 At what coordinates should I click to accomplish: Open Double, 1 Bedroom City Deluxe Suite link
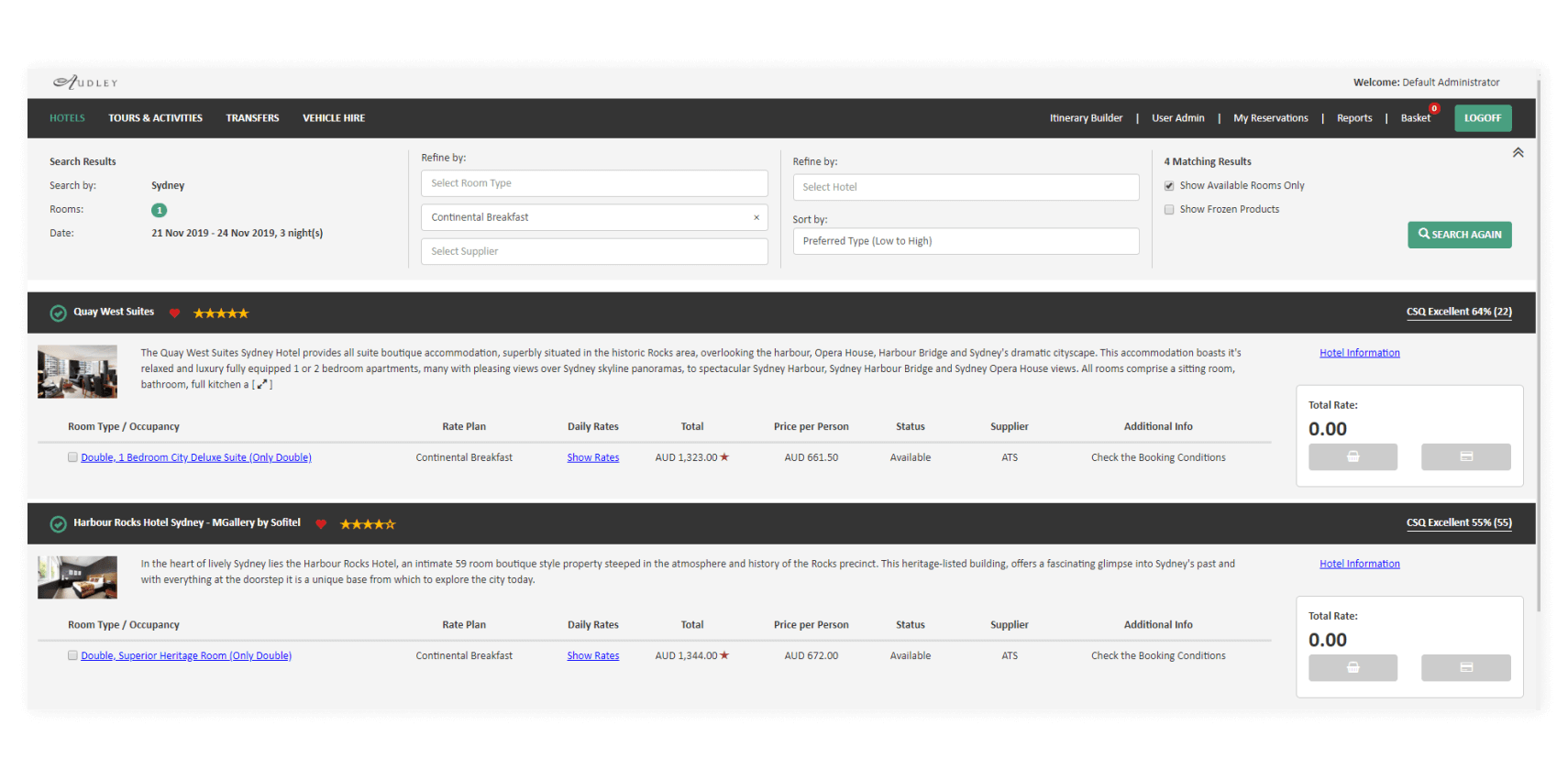pyautogui.click(x=196, y=457)
